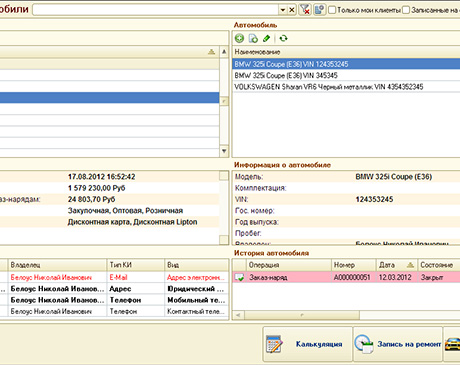The height and width of the screenshot is (365, 460).
Task: Refresh the automobile list
Action: click(283, 38)
